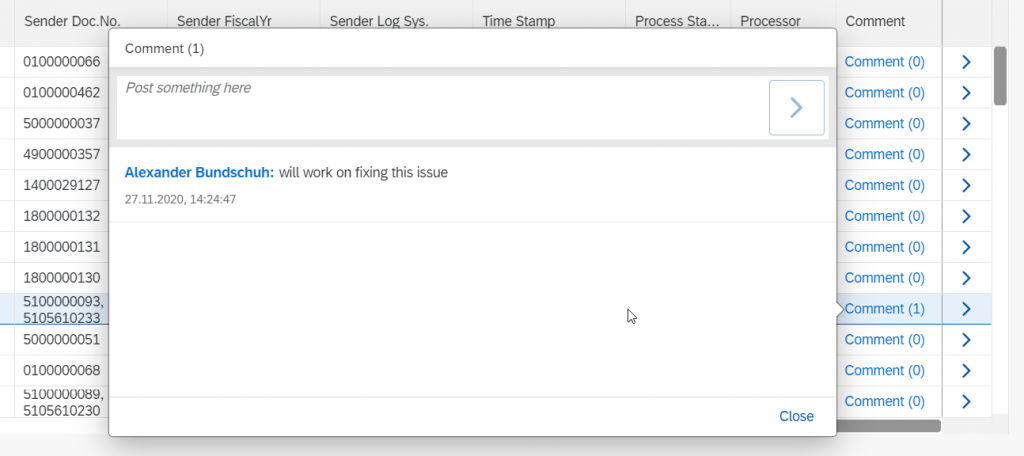Open details arrow for document 0100000462
The width and height of the screenshot is (1024, 456).
pyautogui.click(x=967, y=93)
